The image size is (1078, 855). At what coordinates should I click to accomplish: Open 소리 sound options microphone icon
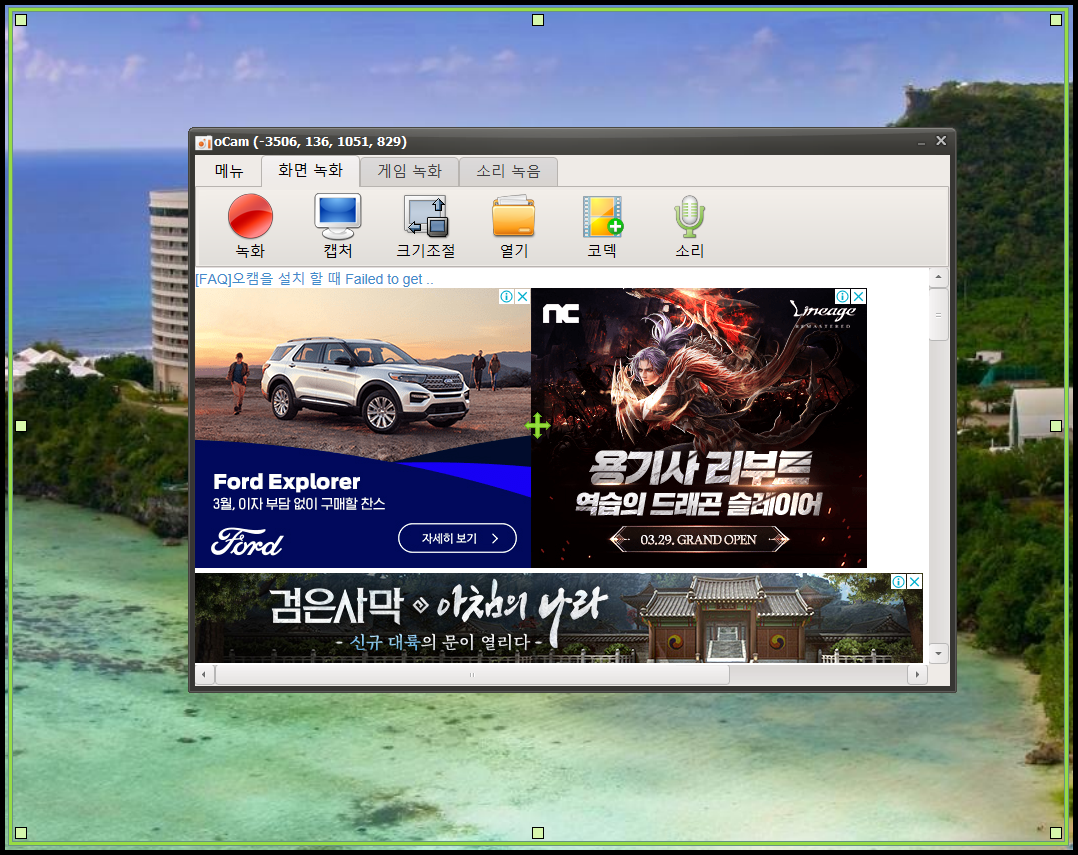(x=690, y=225)
